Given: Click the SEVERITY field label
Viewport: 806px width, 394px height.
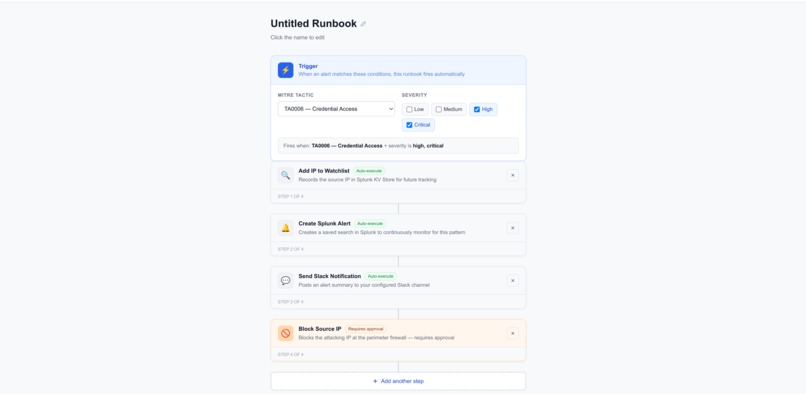Looking at the screenshot, I should coord(414,95).
